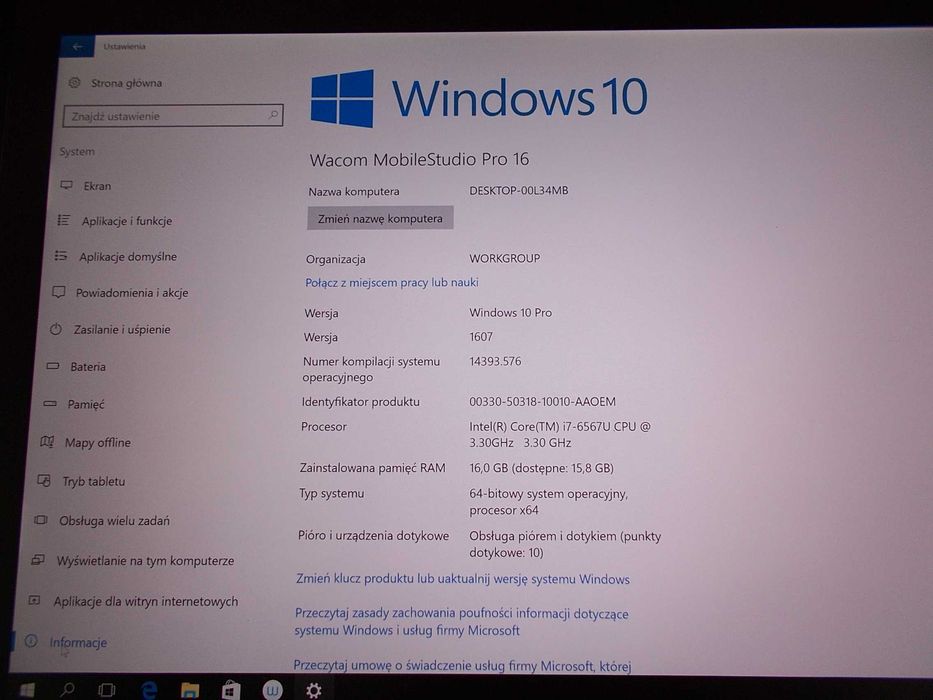
Task: Open the Store app from the taskbar
Action: coord(231,690)
